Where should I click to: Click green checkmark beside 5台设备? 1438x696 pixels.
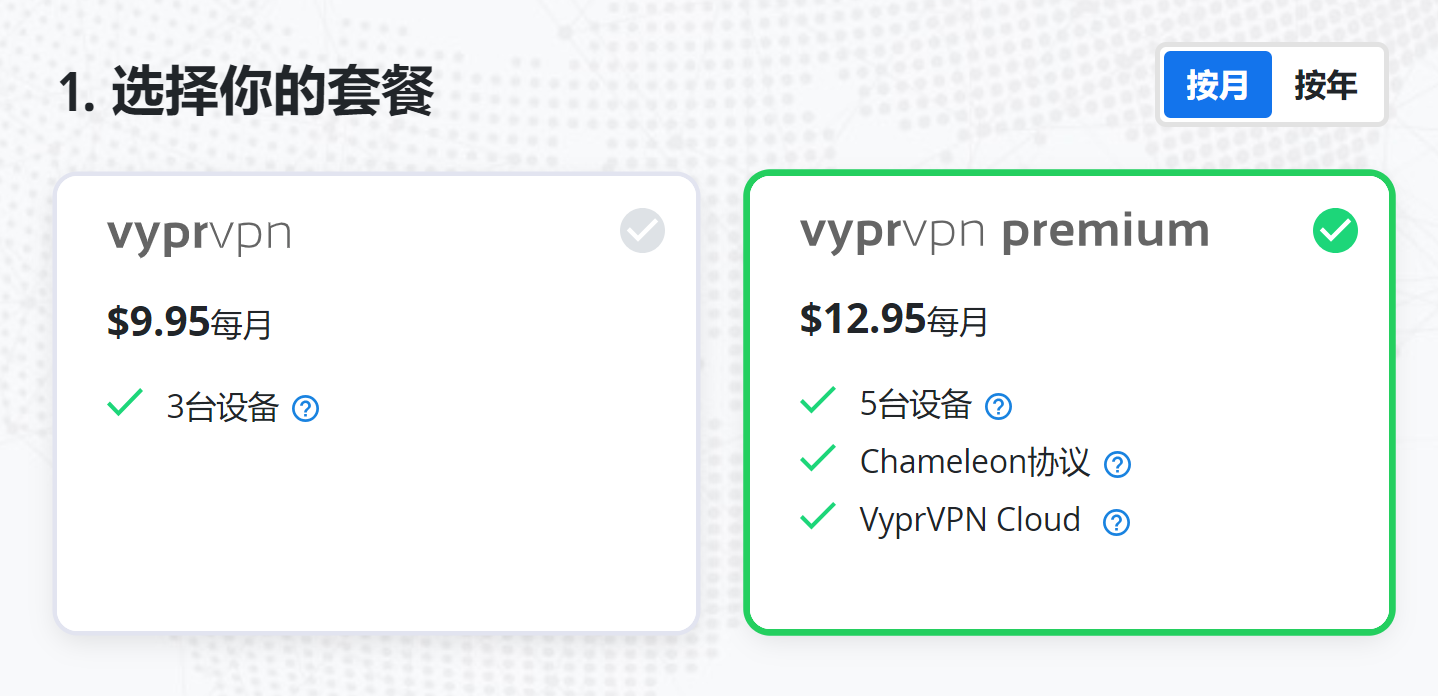[x=817, y=400]
